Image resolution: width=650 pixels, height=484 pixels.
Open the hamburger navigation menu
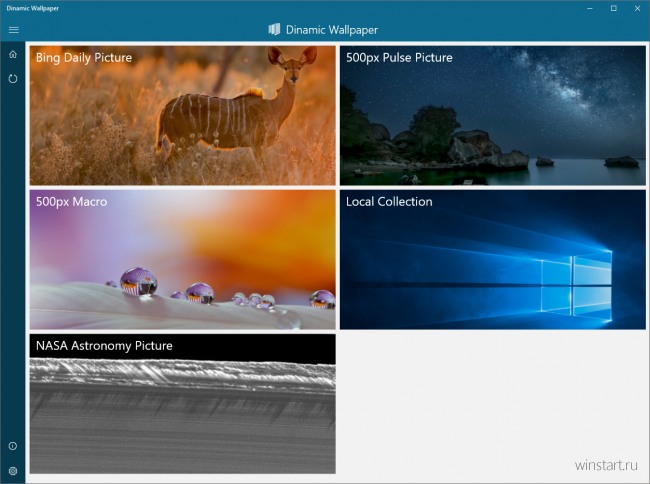(13, 30)
